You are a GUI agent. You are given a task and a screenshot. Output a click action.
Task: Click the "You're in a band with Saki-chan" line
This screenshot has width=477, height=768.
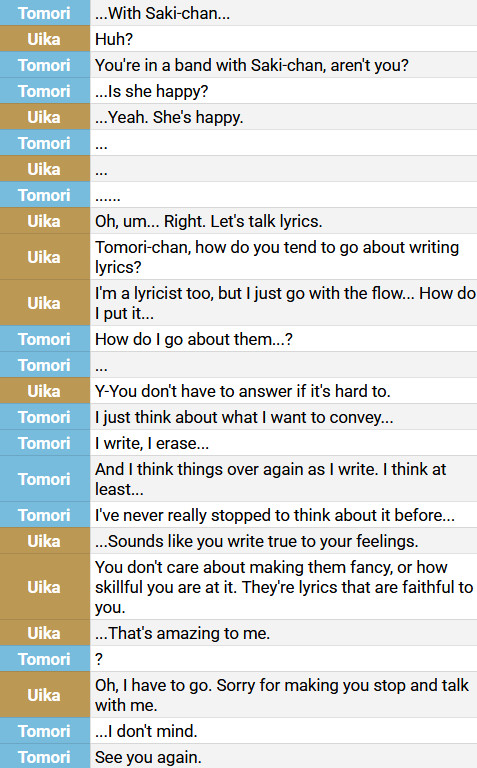[x=252, y=65]
